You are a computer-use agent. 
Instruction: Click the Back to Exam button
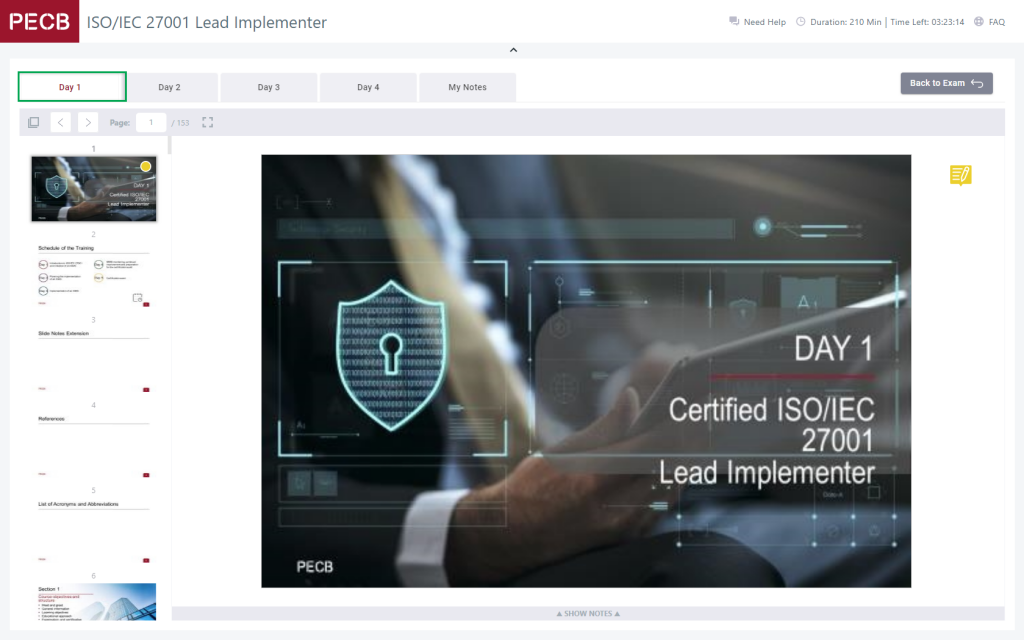[946, 83]
